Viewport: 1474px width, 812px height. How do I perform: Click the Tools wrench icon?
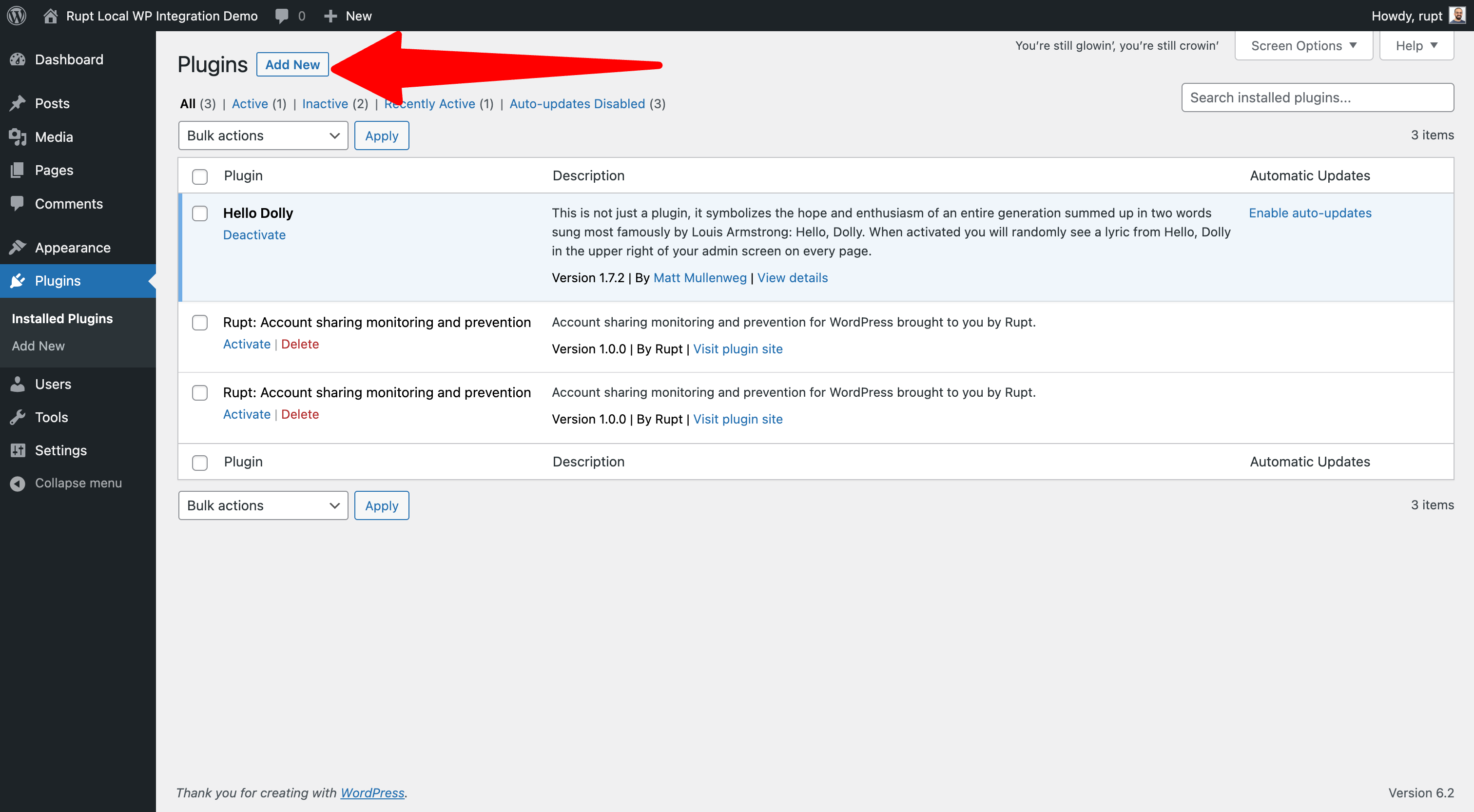click(18, 417)
